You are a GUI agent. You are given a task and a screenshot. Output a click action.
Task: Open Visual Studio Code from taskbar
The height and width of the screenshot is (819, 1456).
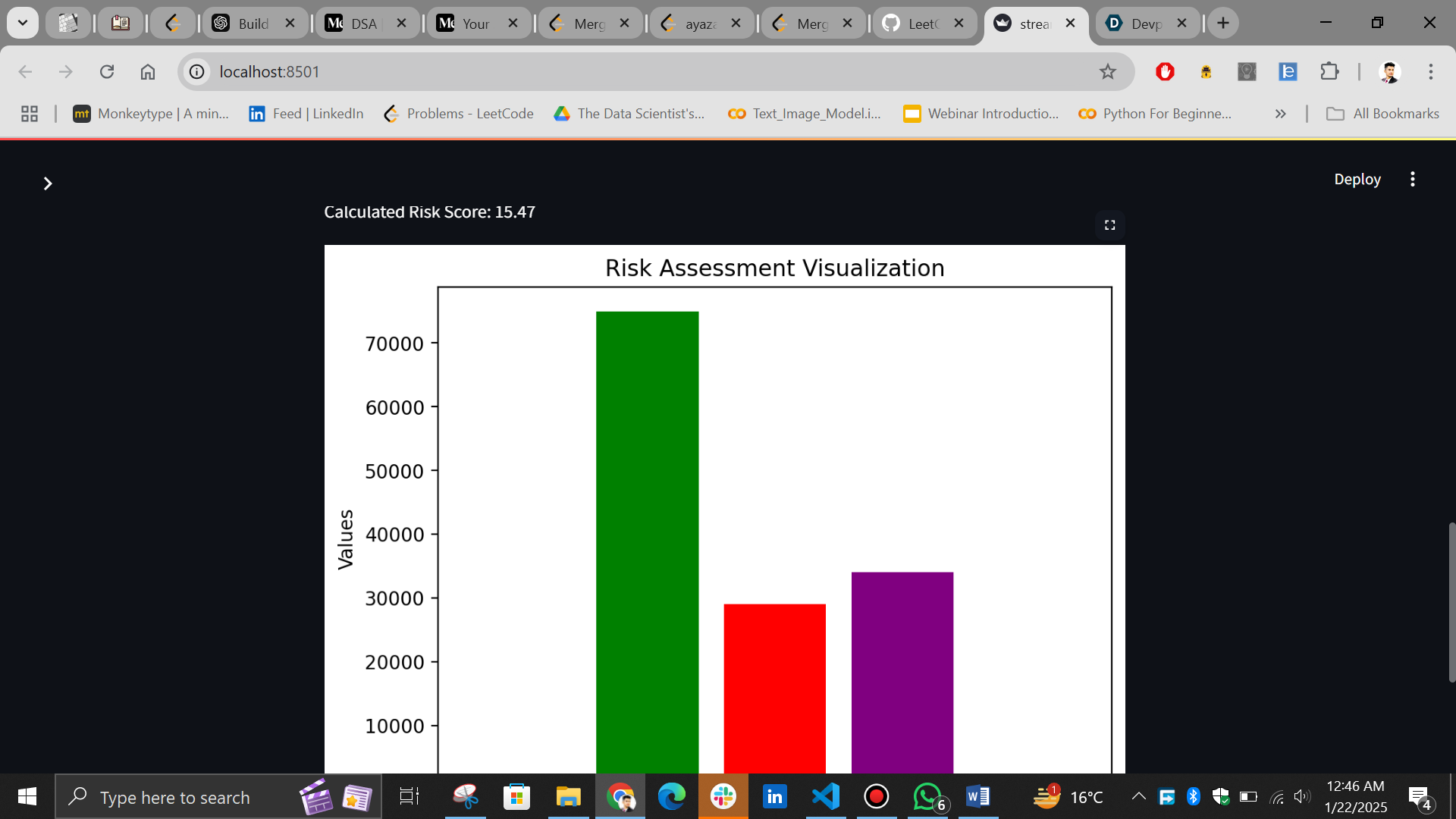(825, 797)
